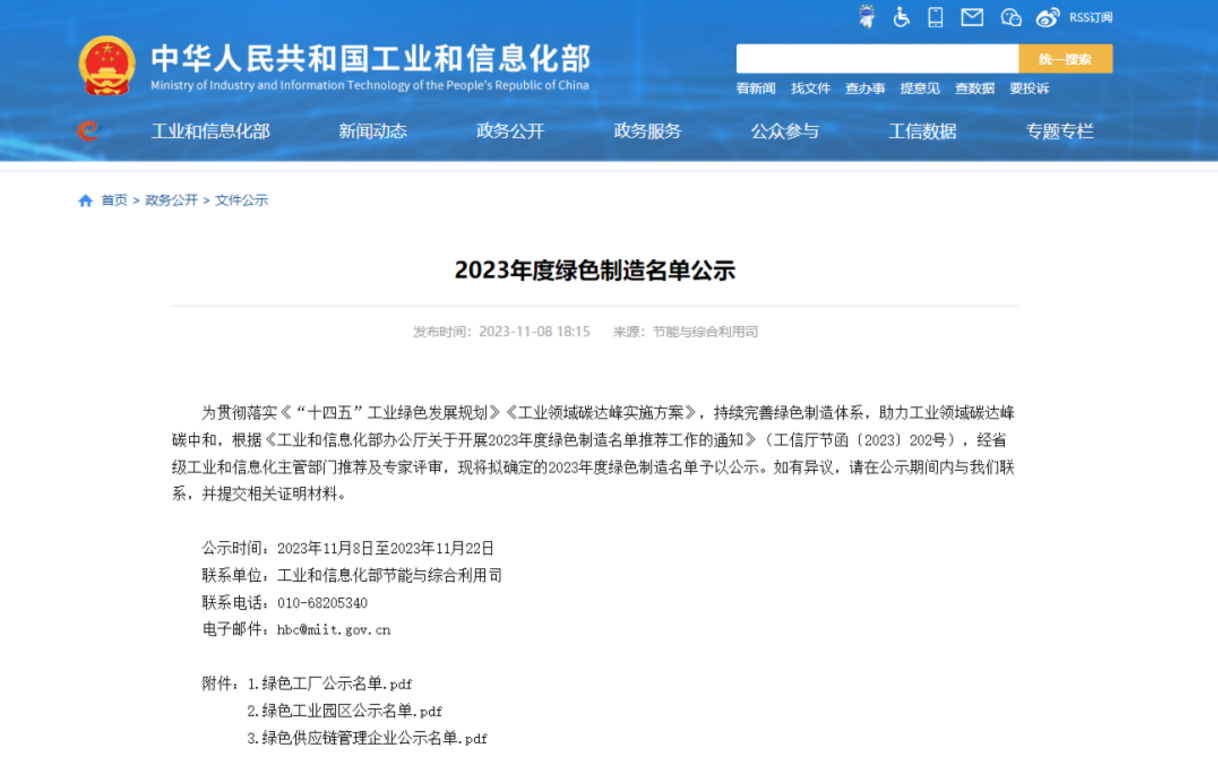Click the 要投诉 quick link
The width and height of the screenshot is (1218, 762).
(x=1029, y=88)
